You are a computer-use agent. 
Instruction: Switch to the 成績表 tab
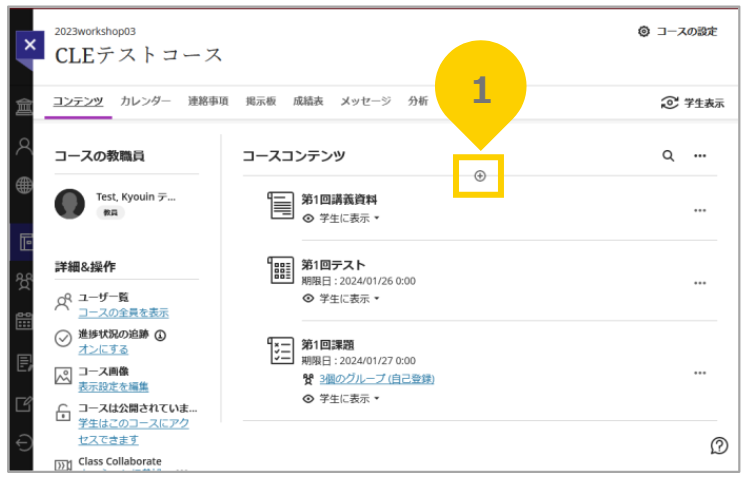point(307,101)
